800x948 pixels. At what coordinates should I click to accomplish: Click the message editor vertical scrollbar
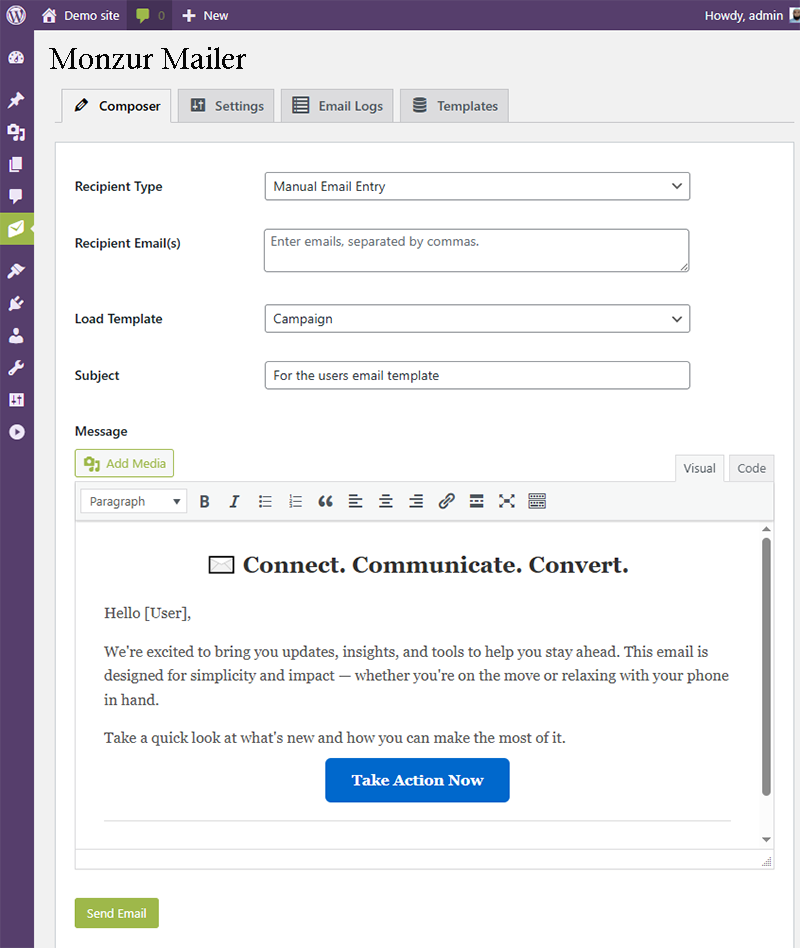(766, 666)
